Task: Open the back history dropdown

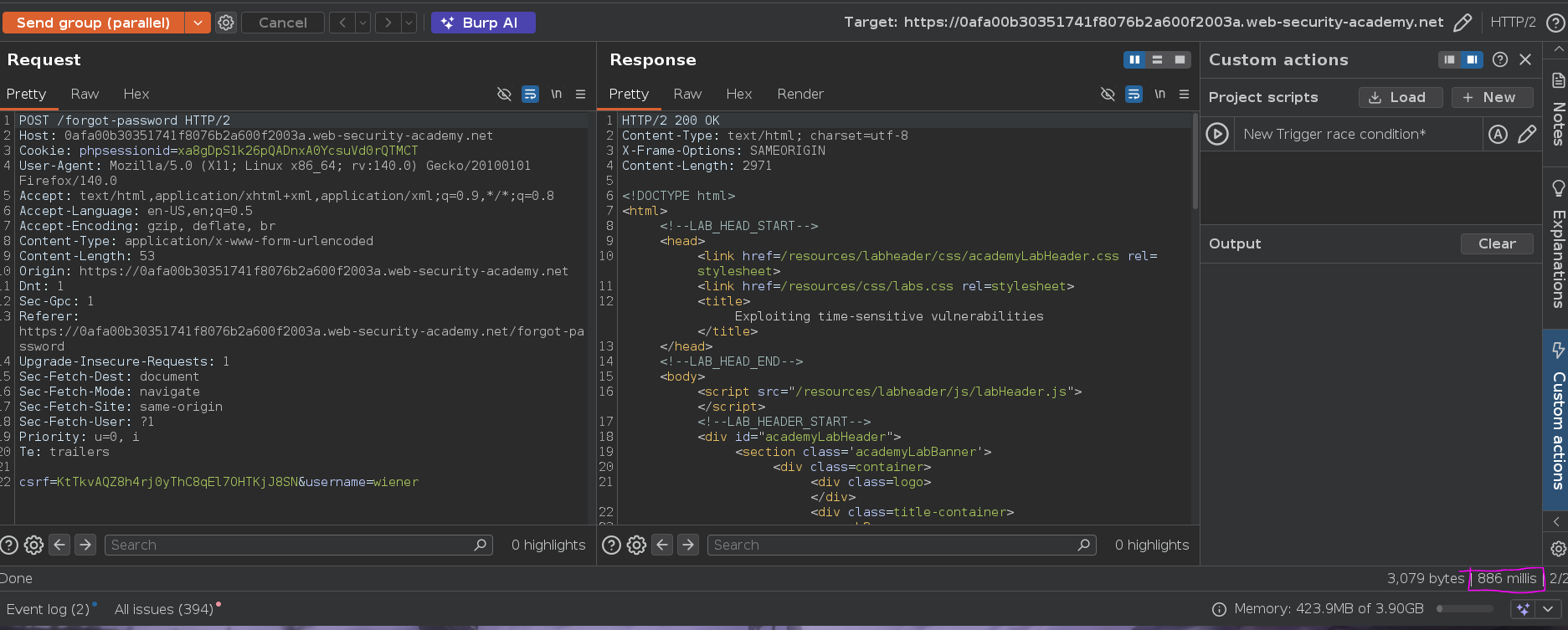Action: (x=363, y=23)
